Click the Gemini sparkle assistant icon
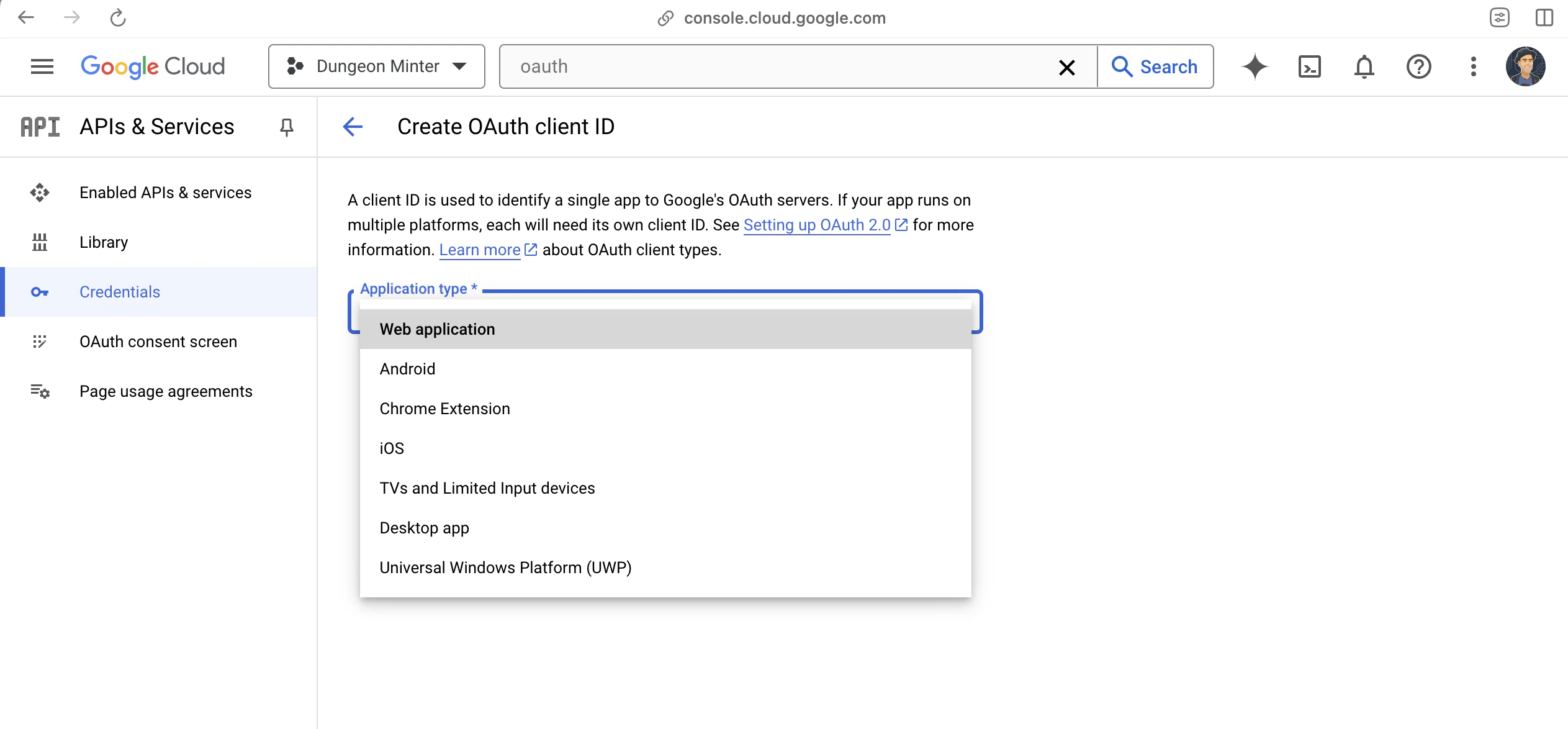This screenshot has height=729, width=1568. [1255, 66]
